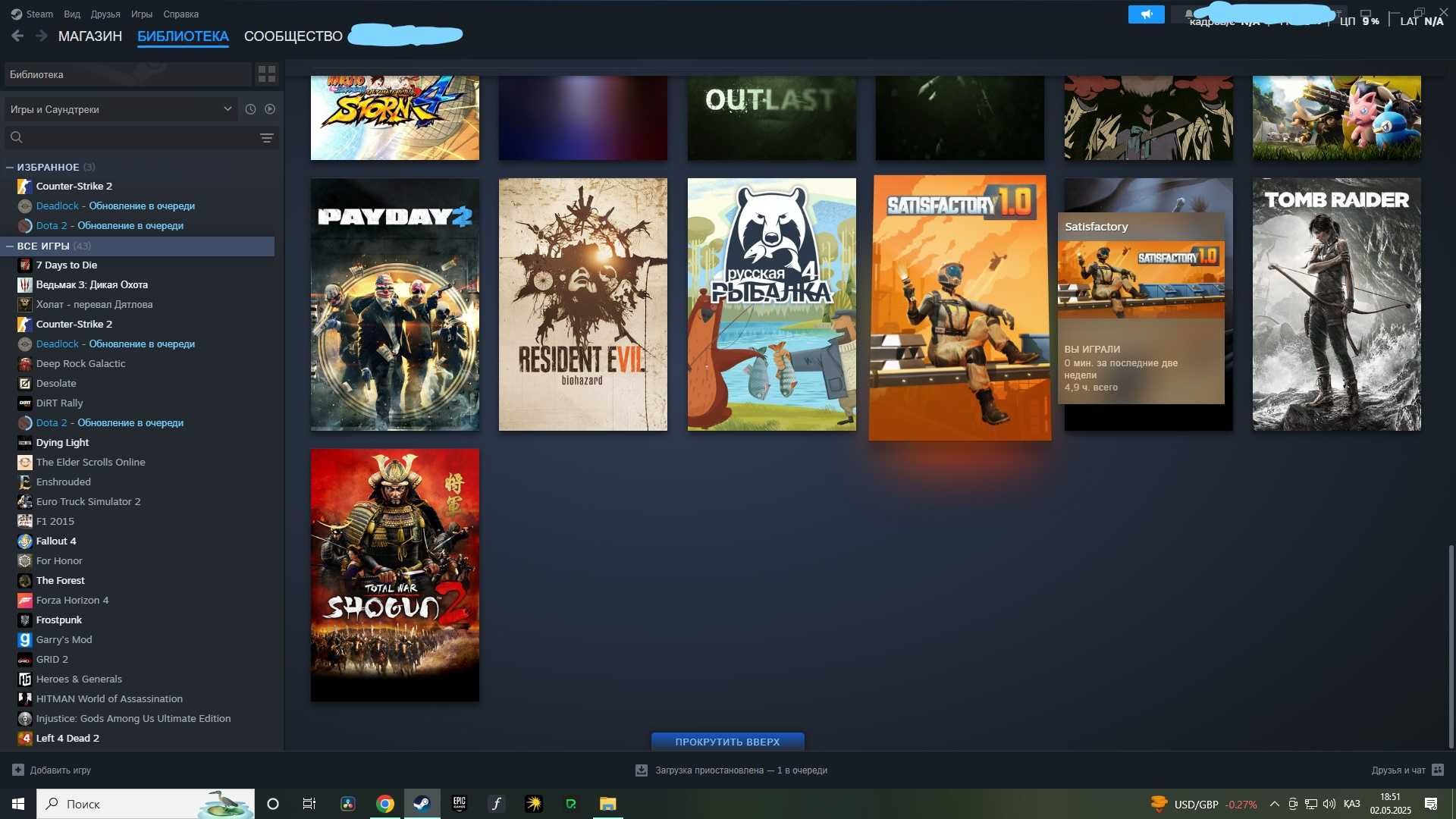
Task: Open the Игры menu
Action: pyautogui.click(x=142, y=14)
